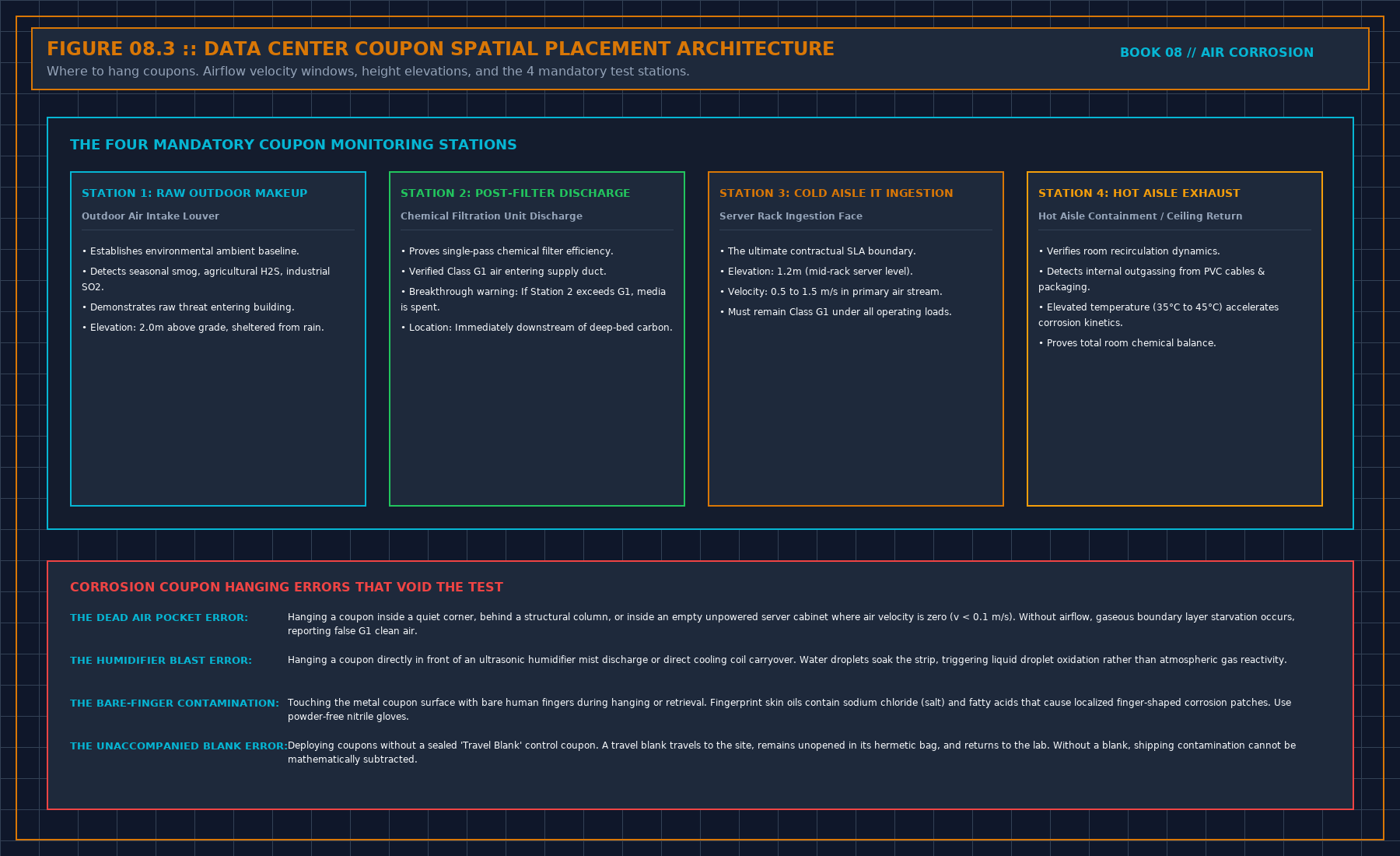The height and width of the screenshot is (856, 1400).
Task: Click 'Must remain Class G1 under all operating loads.'
Action: coord(835,312)
